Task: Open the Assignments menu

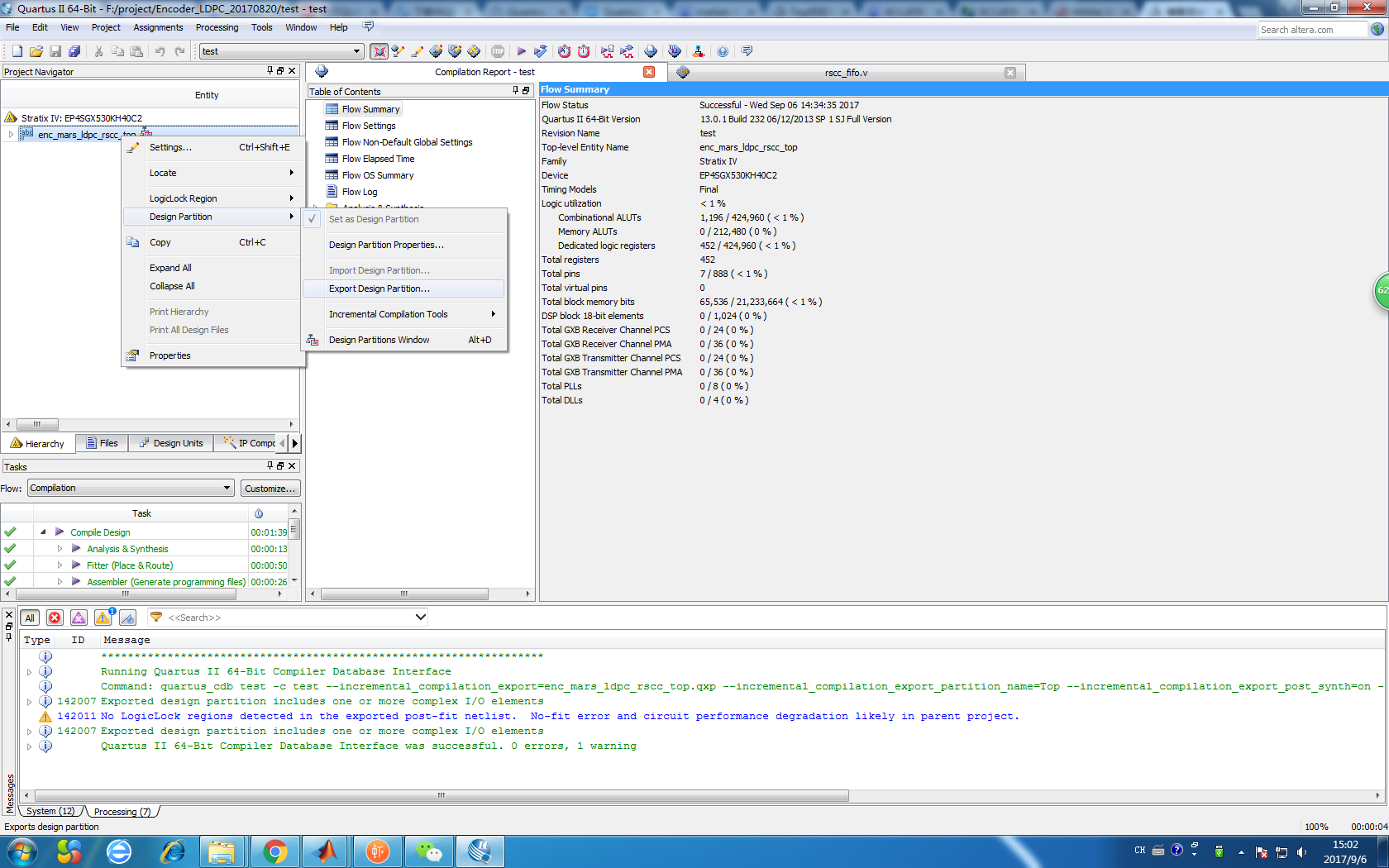Action: pos(158,27)
